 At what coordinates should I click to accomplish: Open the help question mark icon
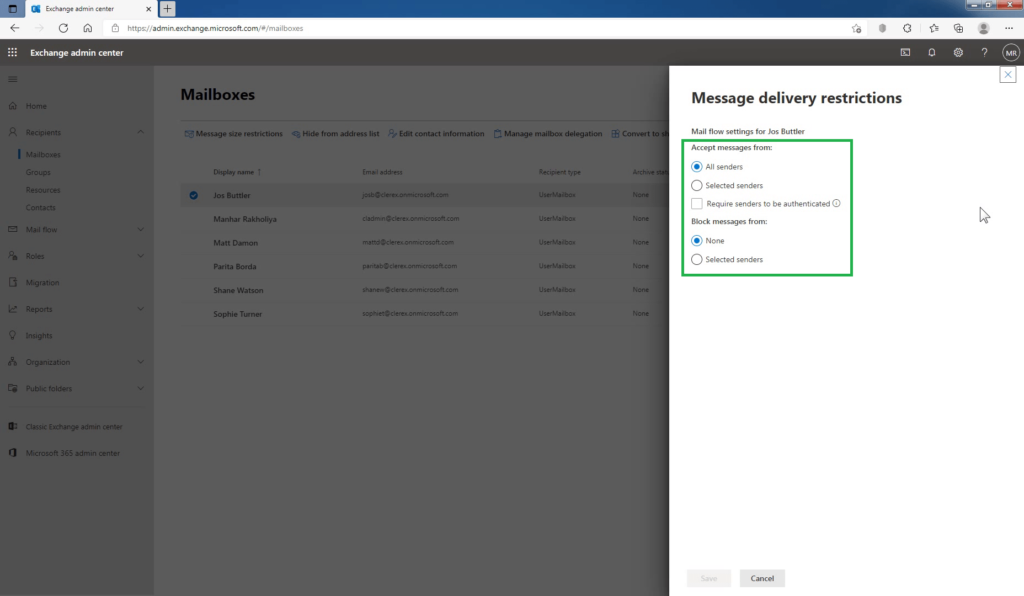pos(984,52)
